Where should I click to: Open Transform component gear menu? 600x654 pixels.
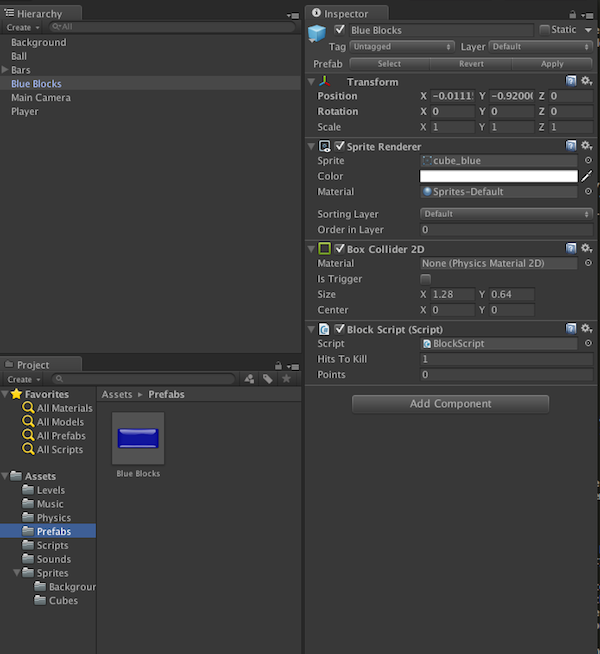[587, 81]
